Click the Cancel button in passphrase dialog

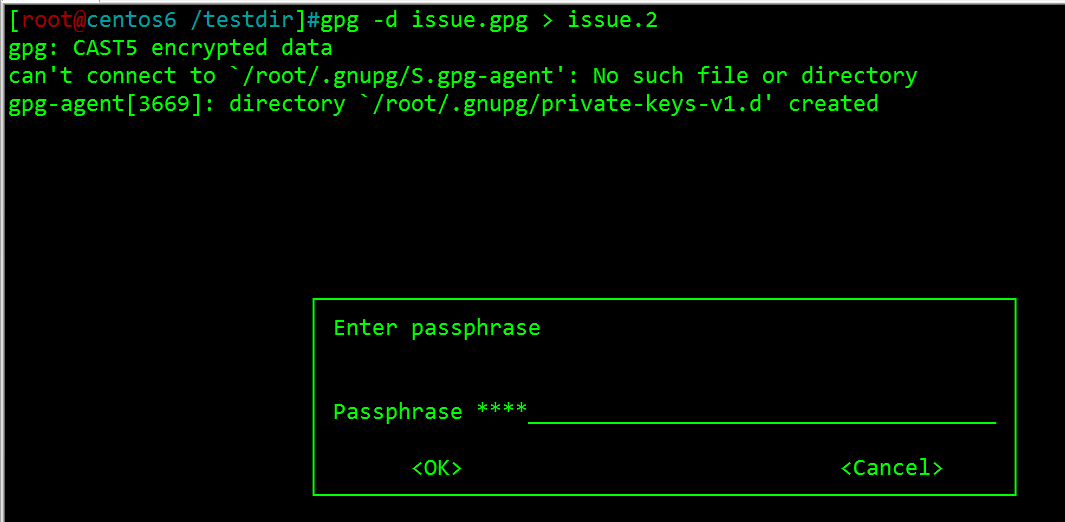(x=892, y=468)
